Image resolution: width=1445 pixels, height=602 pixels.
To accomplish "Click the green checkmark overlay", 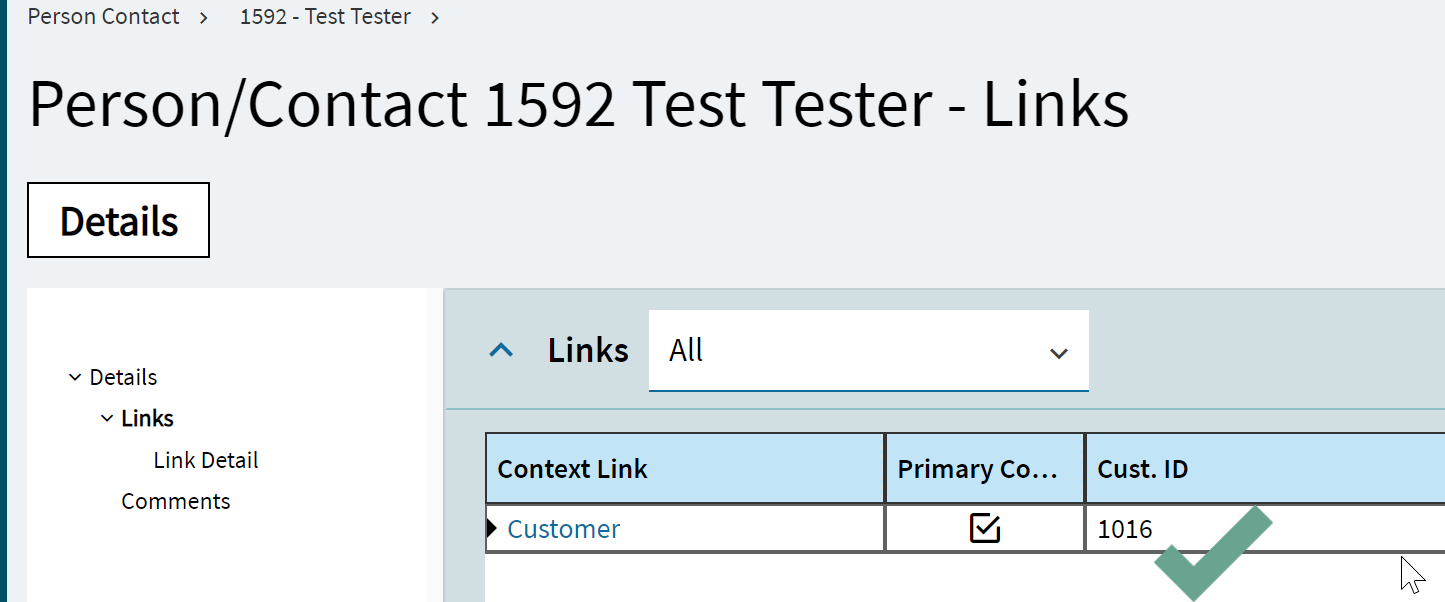I will coord(1213,553).
